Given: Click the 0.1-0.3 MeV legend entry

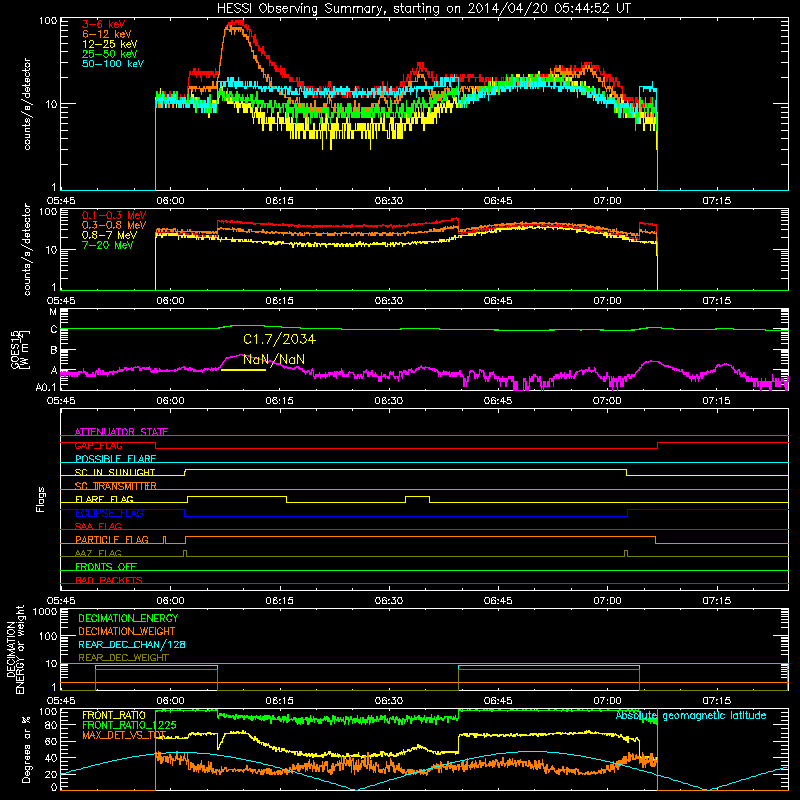Looking at the screenshot, I should pos(114,215).
